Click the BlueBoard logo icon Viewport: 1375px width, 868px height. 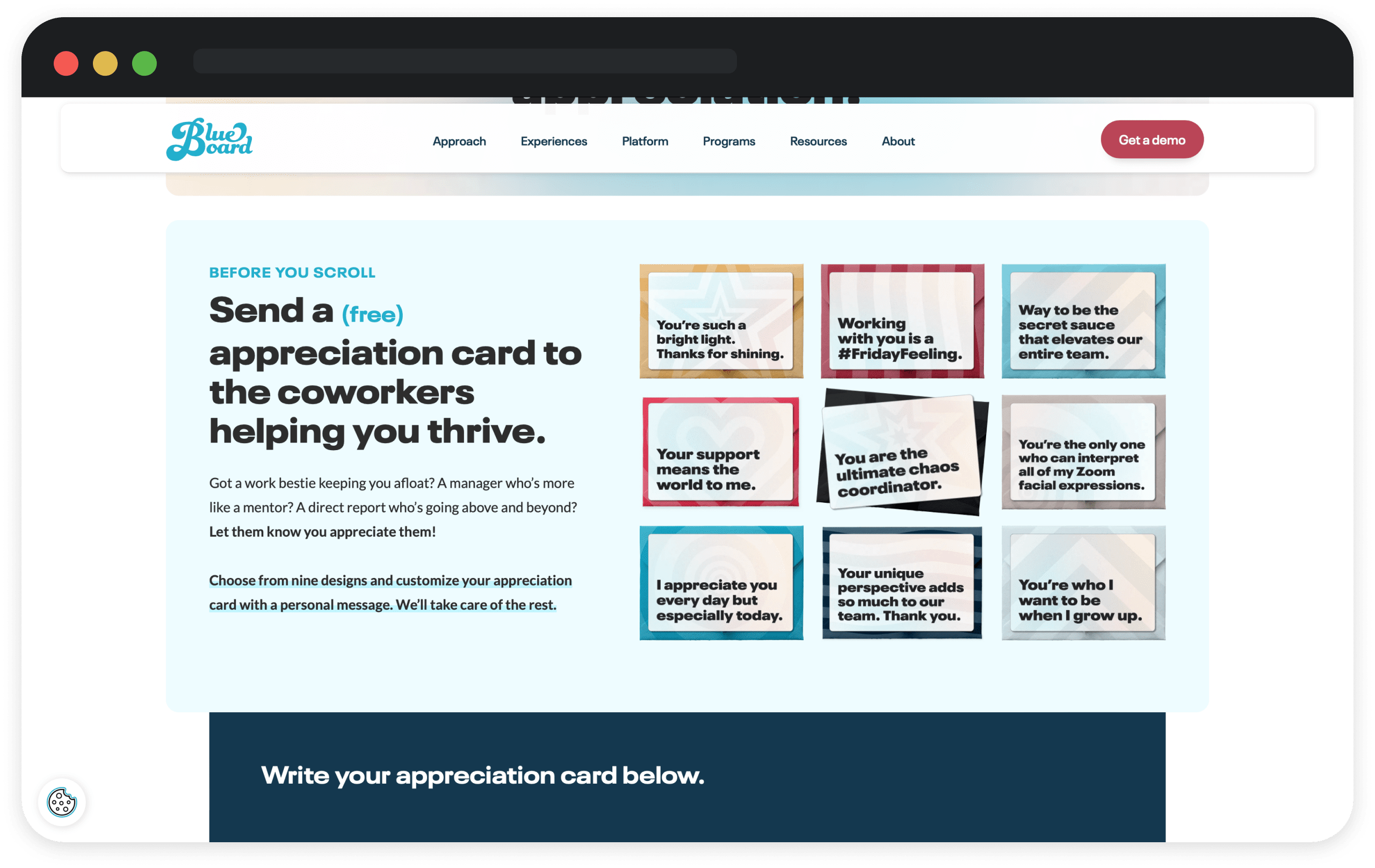[212, 139]
